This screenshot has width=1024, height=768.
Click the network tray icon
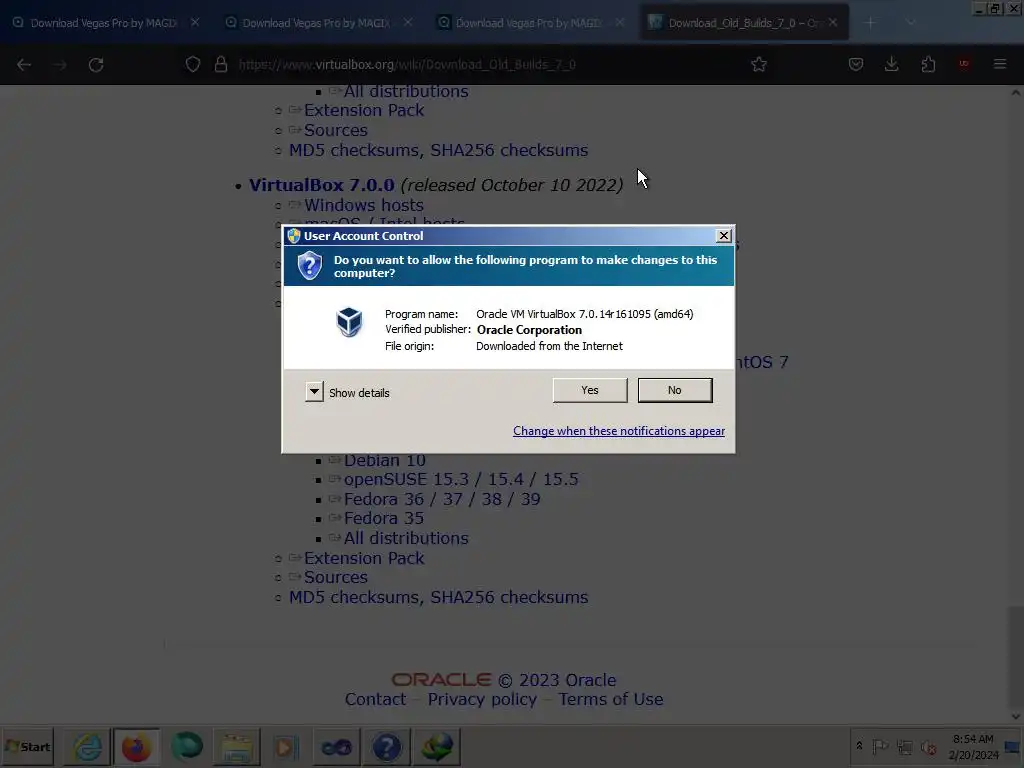[x=904, y=746]
